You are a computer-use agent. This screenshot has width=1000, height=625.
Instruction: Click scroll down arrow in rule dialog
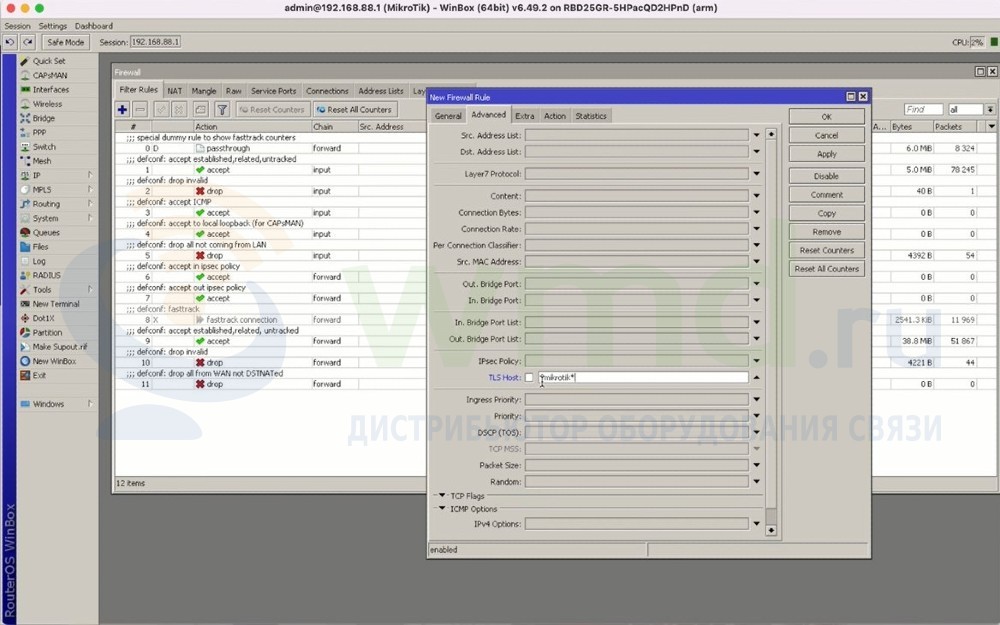click(x=771, y=530)
